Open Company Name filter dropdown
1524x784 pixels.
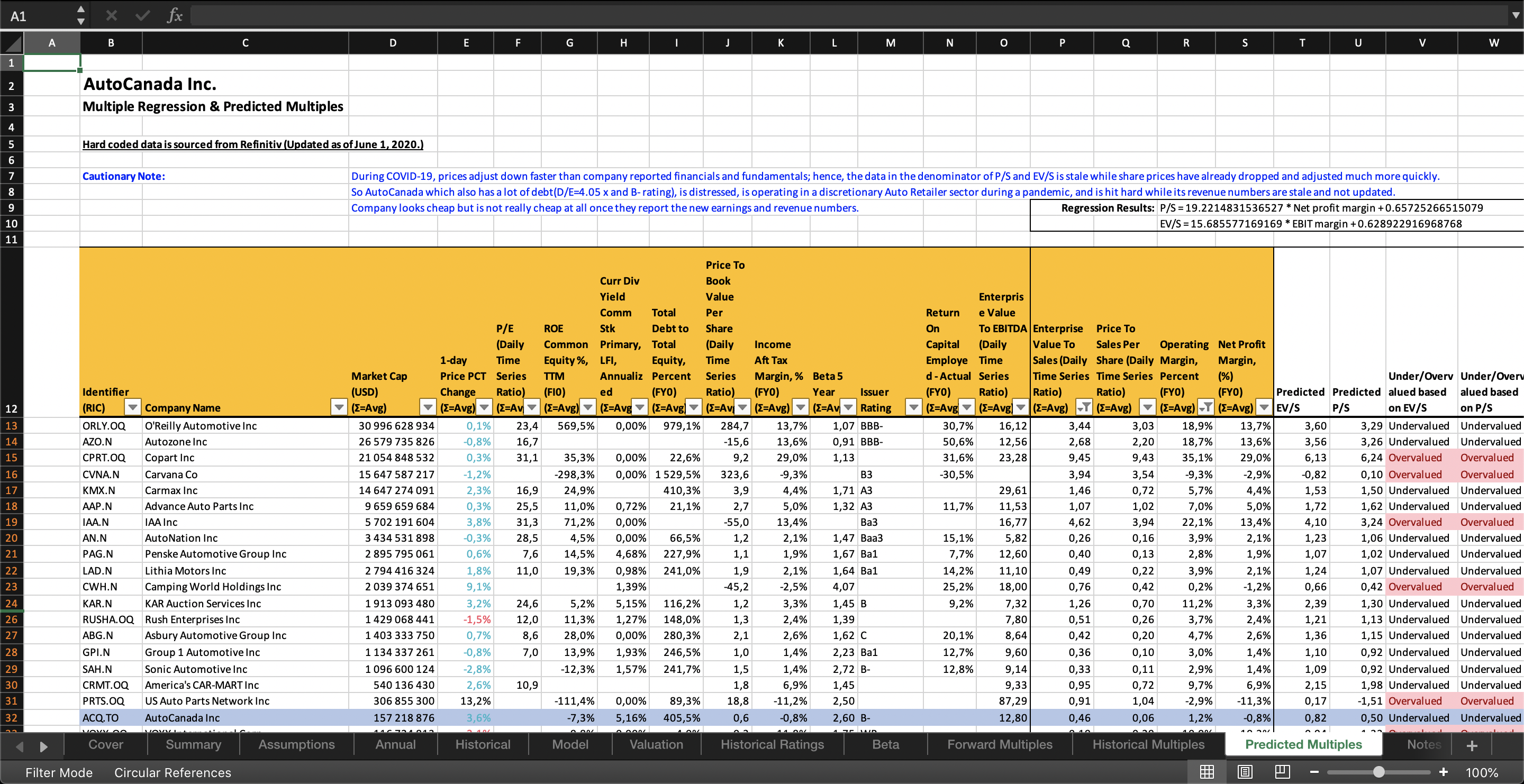point(339,407)
